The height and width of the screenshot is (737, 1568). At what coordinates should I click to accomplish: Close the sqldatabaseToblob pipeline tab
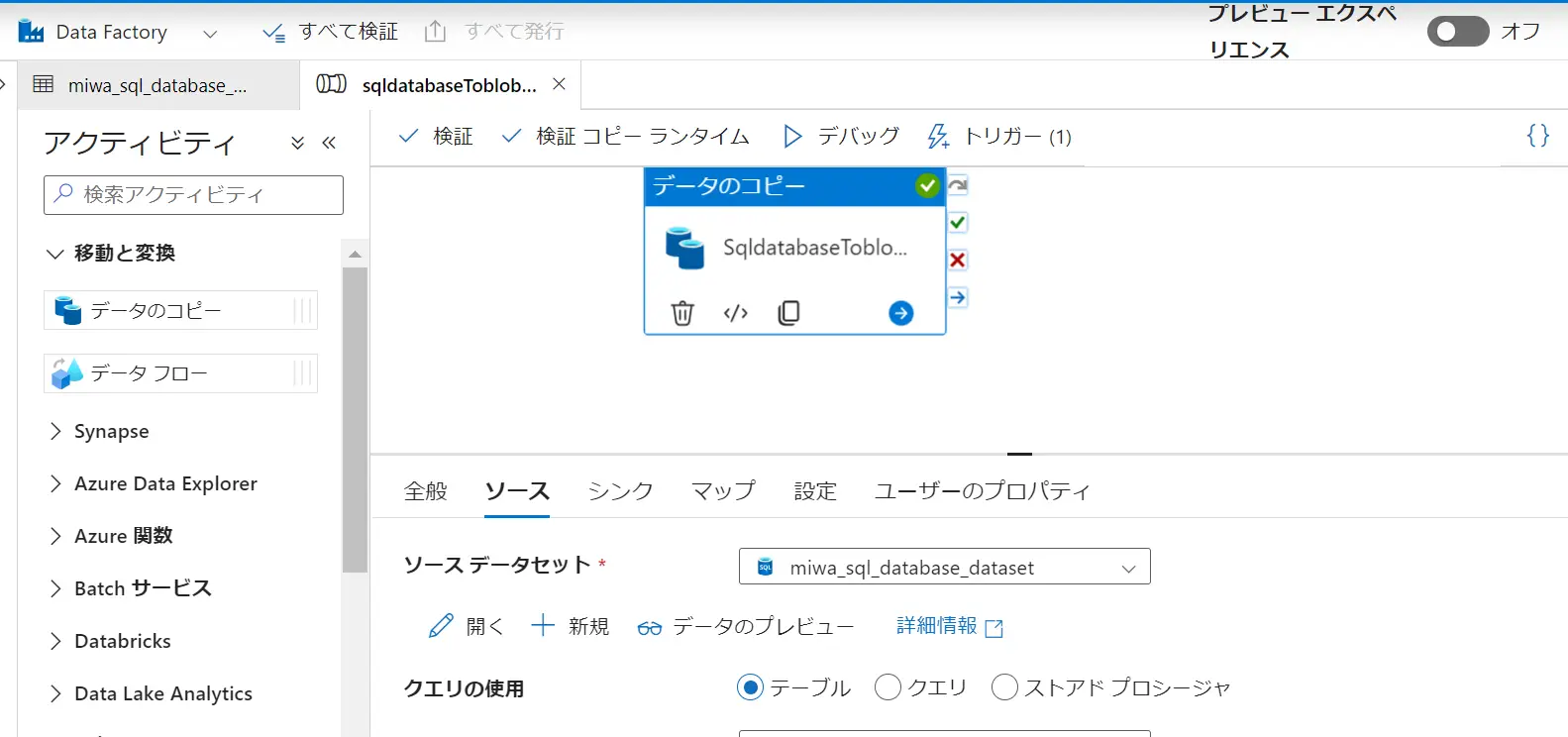click(x=559, y=84)
